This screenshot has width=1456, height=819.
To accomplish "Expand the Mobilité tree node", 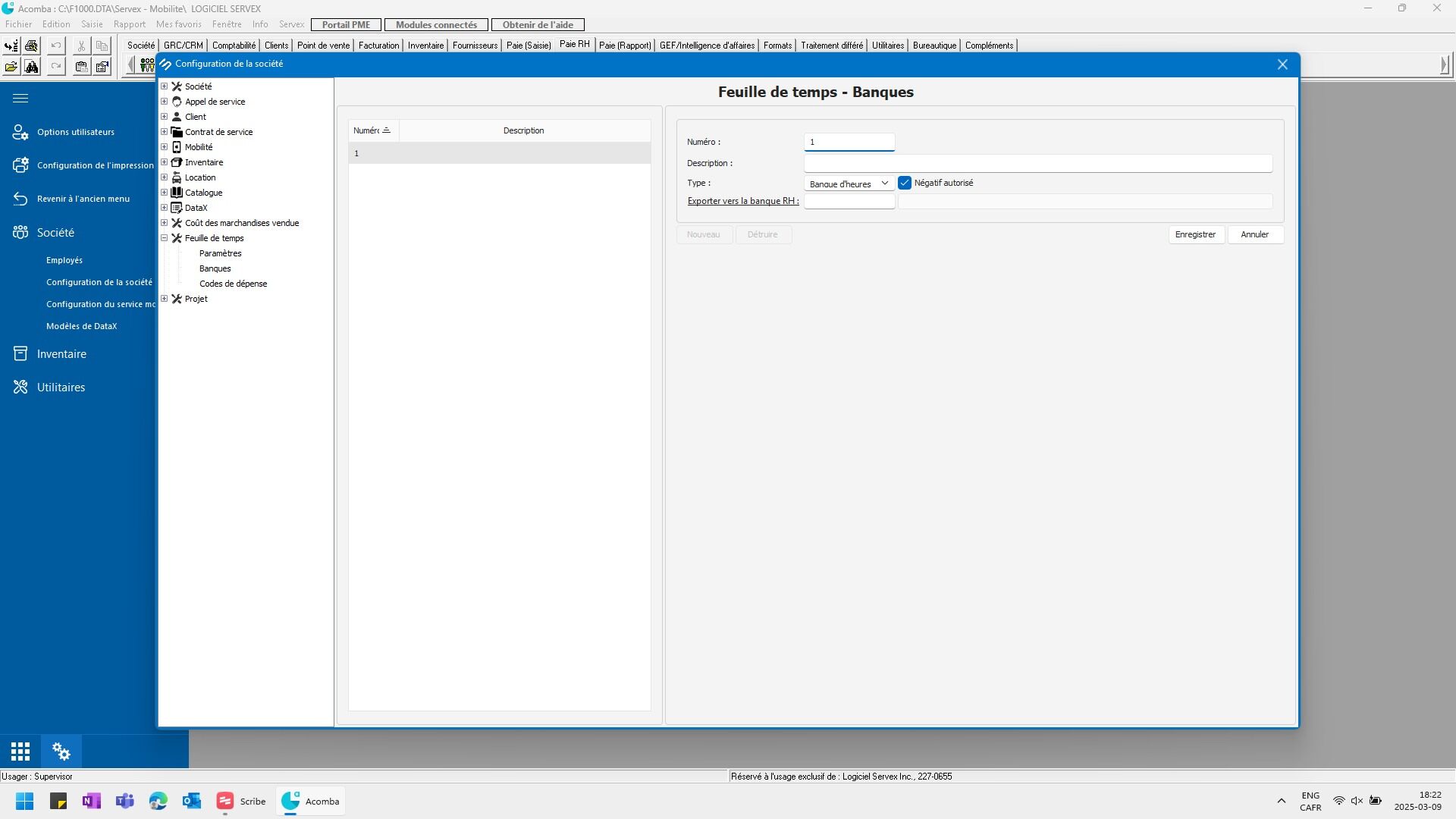I will coord(164,147).
